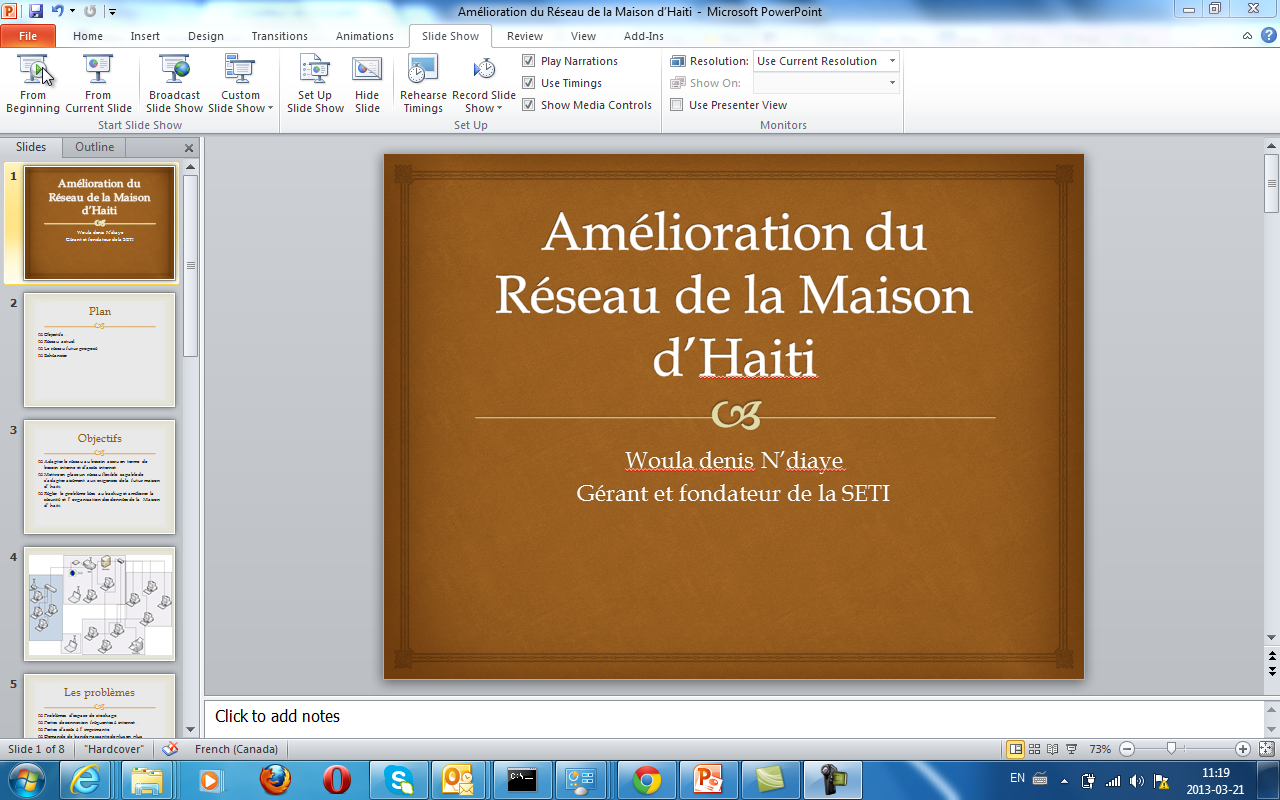The width and height of the screenshot is (1280, 800).
Task: Open Broadcast Slide Show
Action: click(175, 84)
